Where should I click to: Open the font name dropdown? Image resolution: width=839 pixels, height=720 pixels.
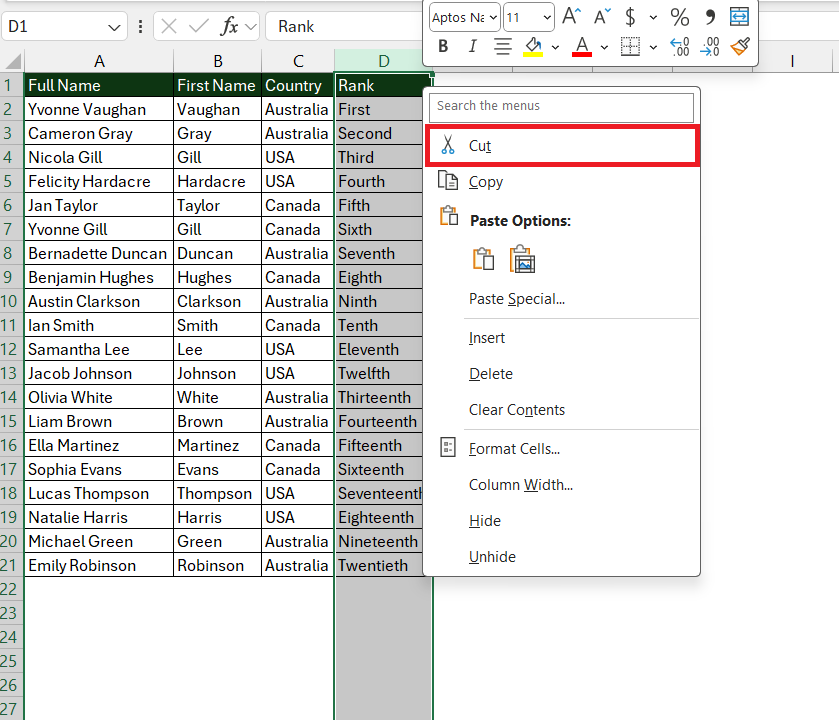[x=463, y=17]
